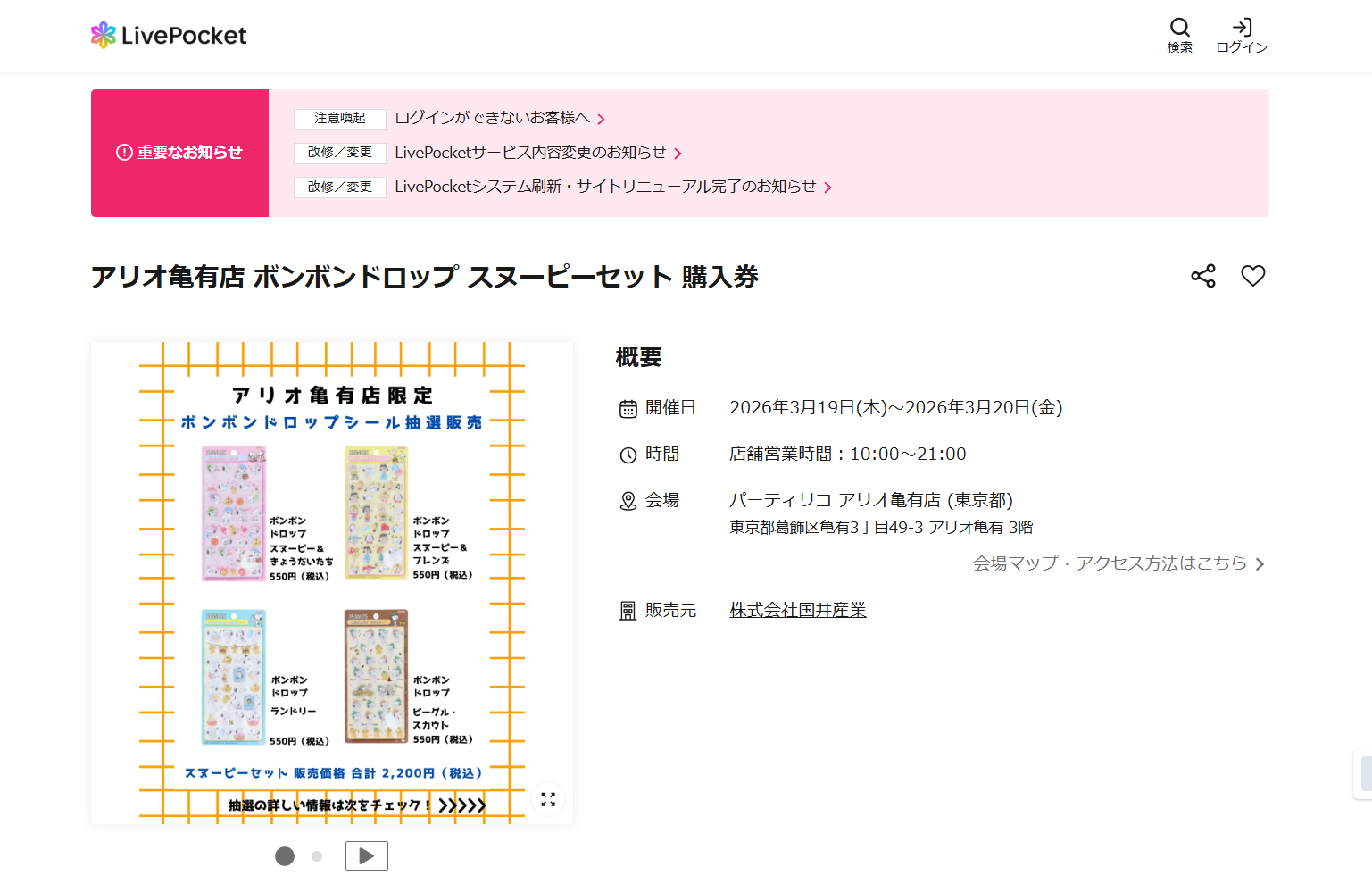Favorite the event with the heart icon
1372x884 pixels.
[1253, 276]
